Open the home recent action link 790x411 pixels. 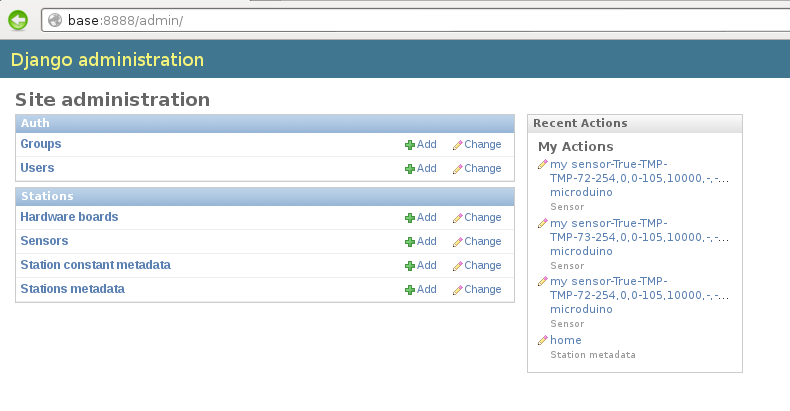pyautogui.click(x=566, y=340)
